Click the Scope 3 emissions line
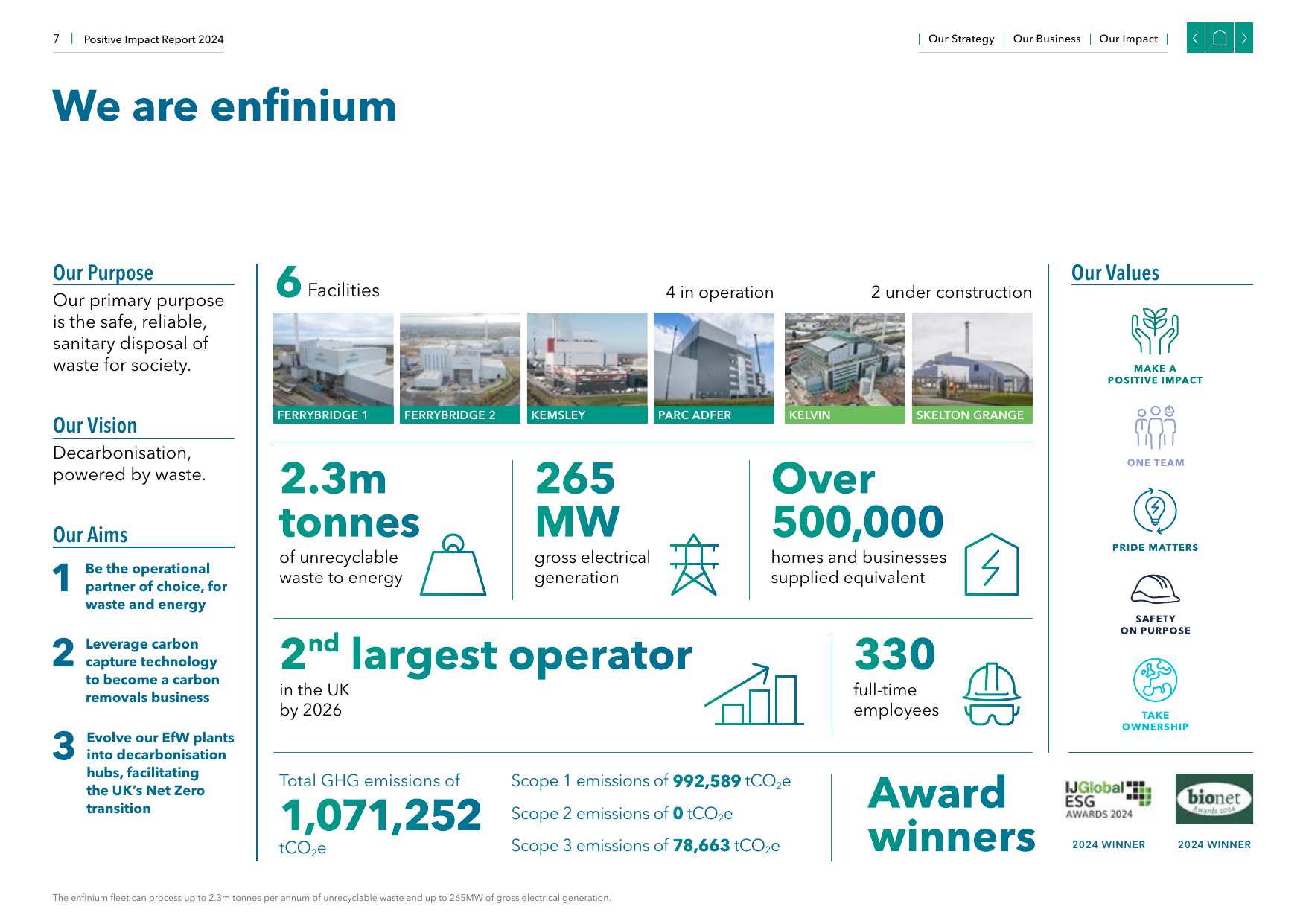Viewport: 1306px width, 924px height. coord(645,846)
